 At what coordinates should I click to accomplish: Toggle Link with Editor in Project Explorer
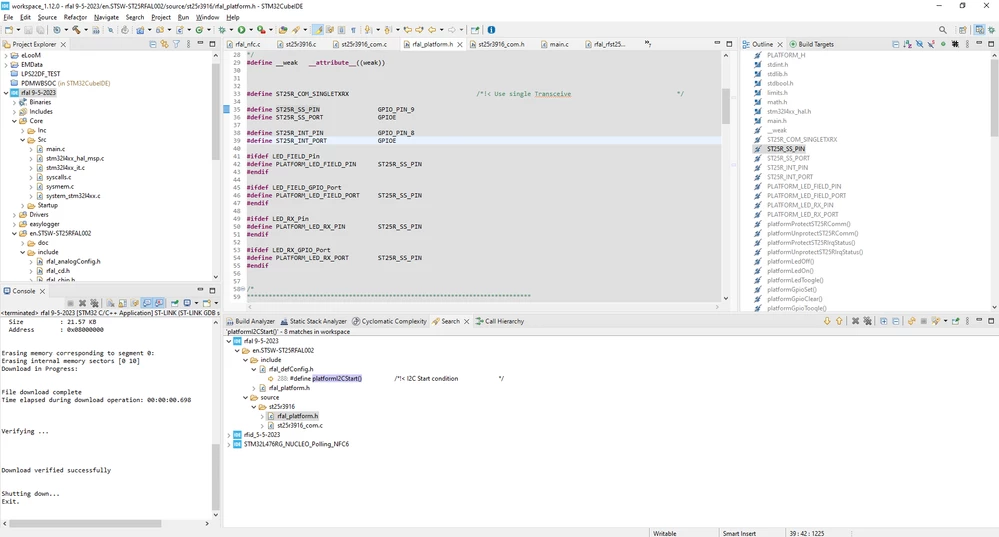click(164, 44)
